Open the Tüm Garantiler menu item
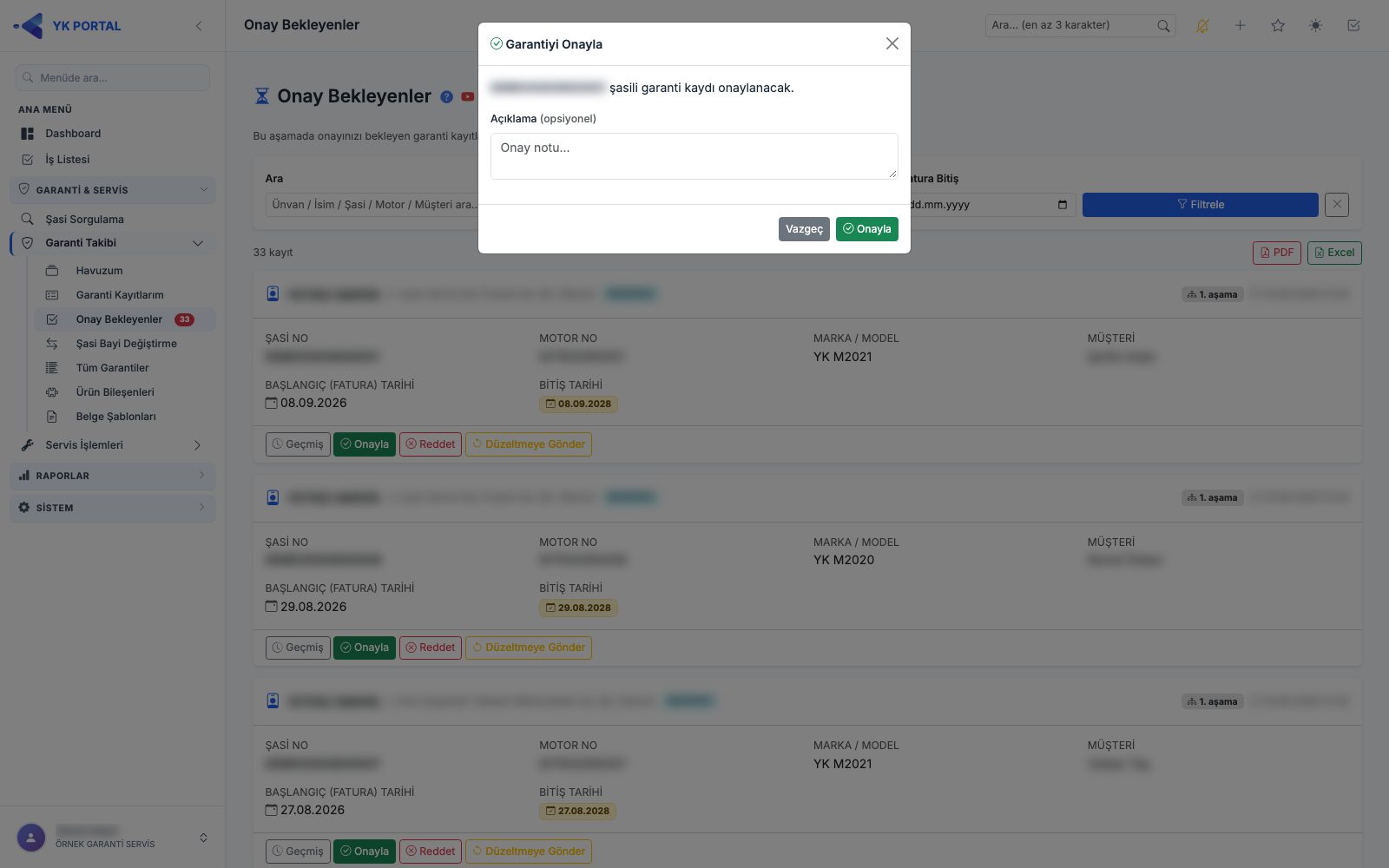 tap(112, 368)
